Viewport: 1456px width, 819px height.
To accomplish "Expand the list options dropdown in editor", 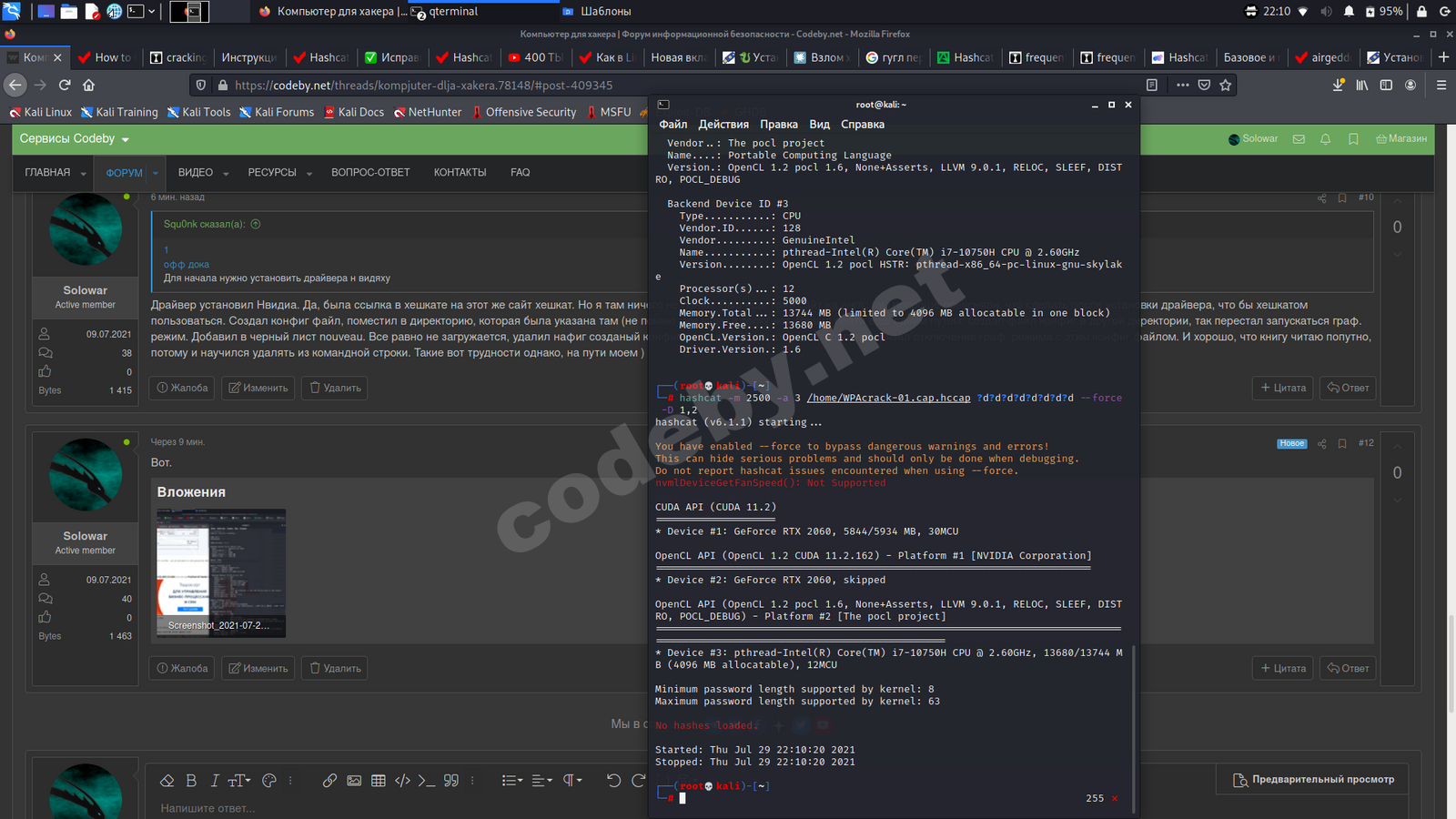I will pyautogui.click(x=512, y=781).
